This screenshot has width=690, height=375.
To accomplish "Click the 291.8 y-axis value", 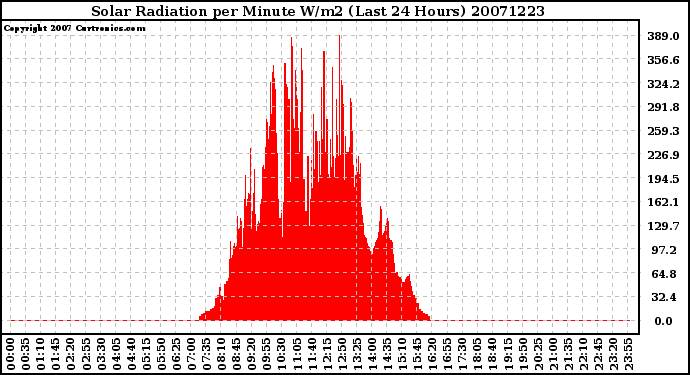I will (x=663, y=107).
